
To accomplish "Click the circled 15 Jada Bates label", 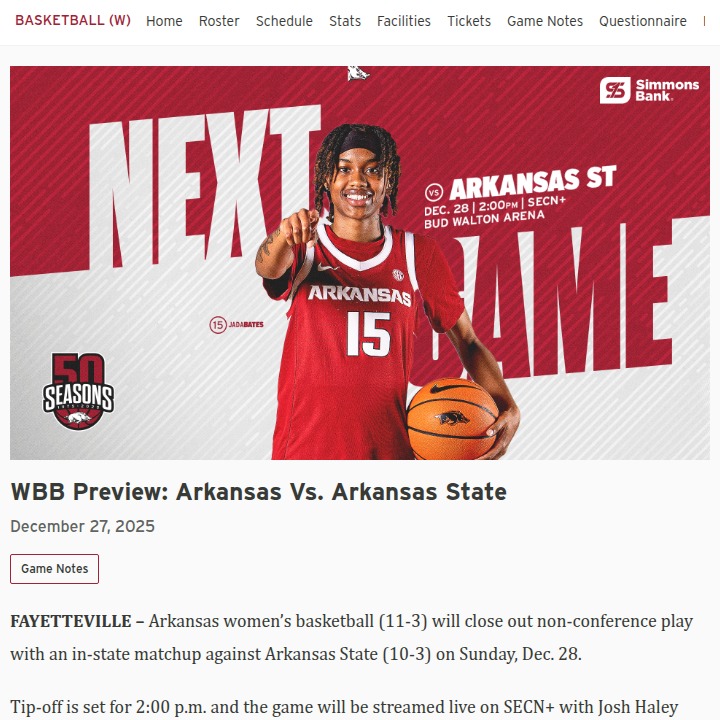I will point(236,325).
